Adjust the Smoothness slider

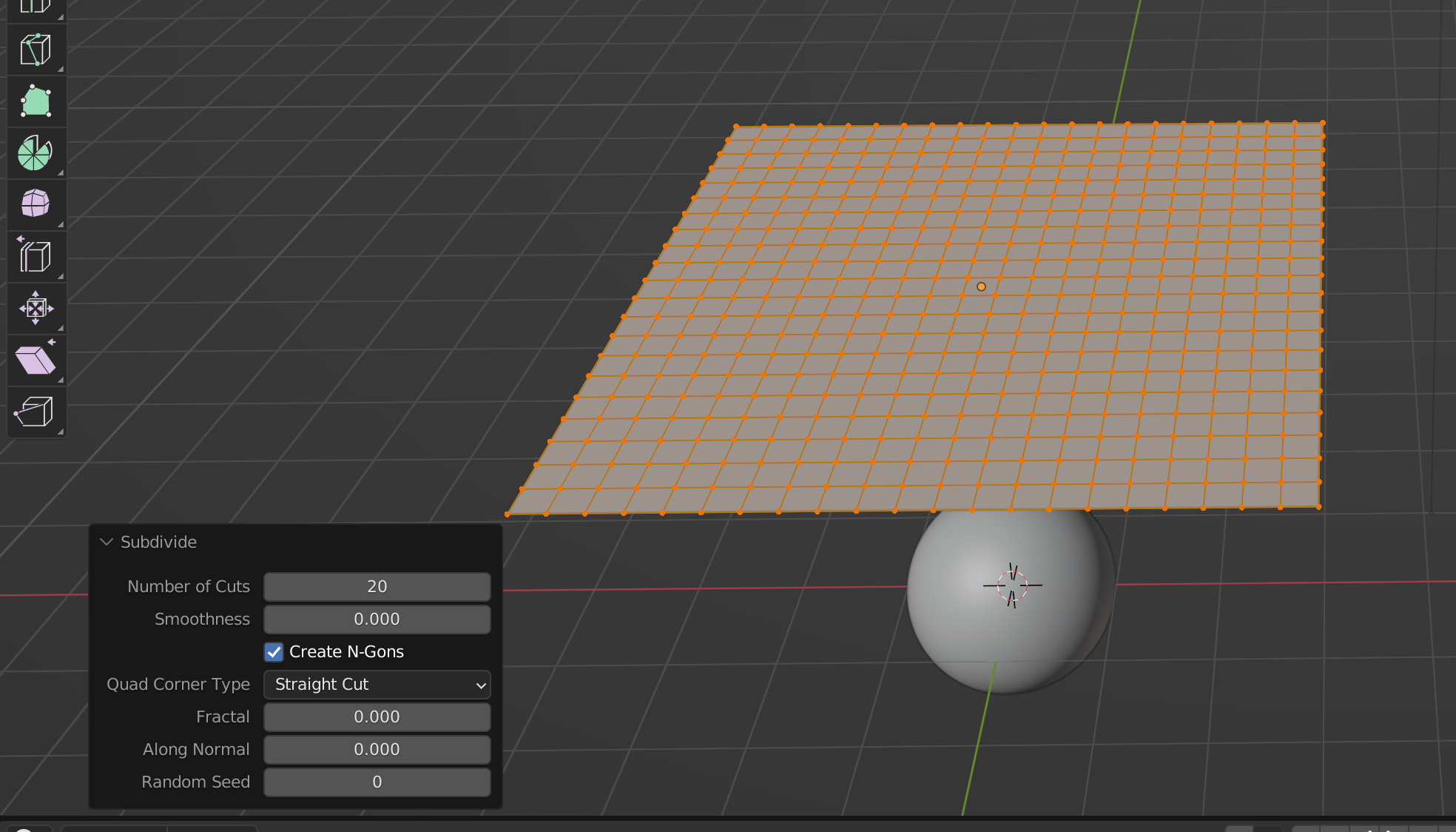pos(377,619)
